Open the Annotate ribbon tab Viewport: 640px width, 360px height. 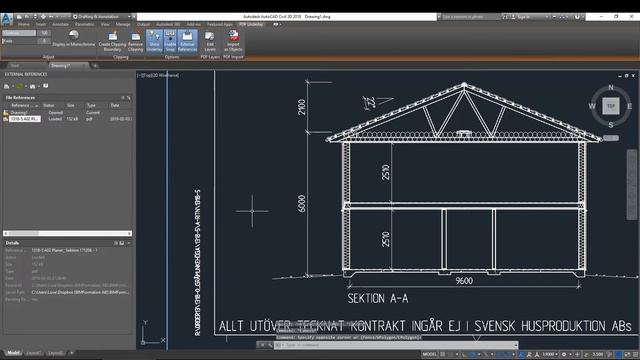60,24
